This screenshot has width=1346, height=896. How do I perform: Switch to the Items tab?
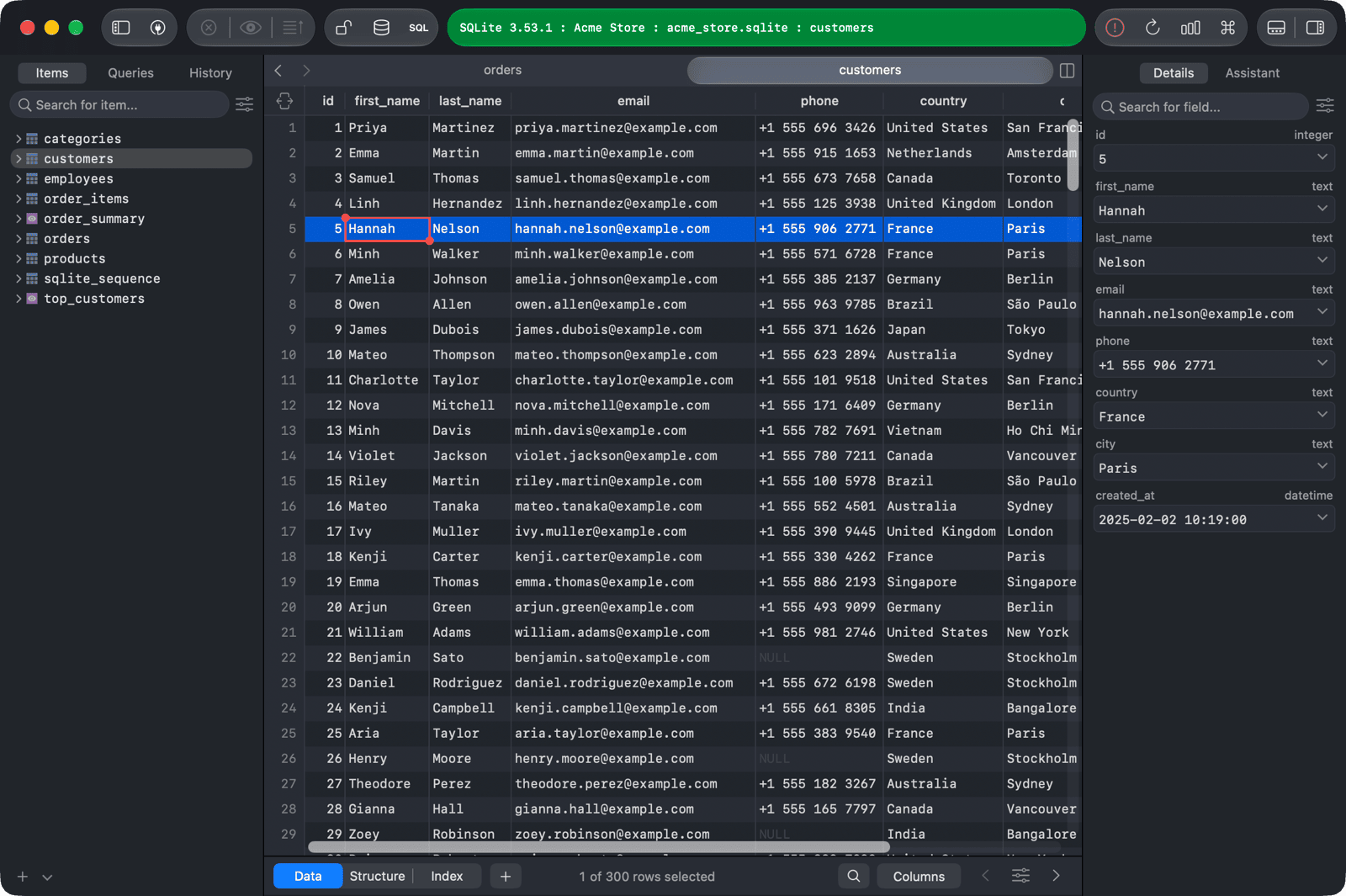tap(52, 73)
